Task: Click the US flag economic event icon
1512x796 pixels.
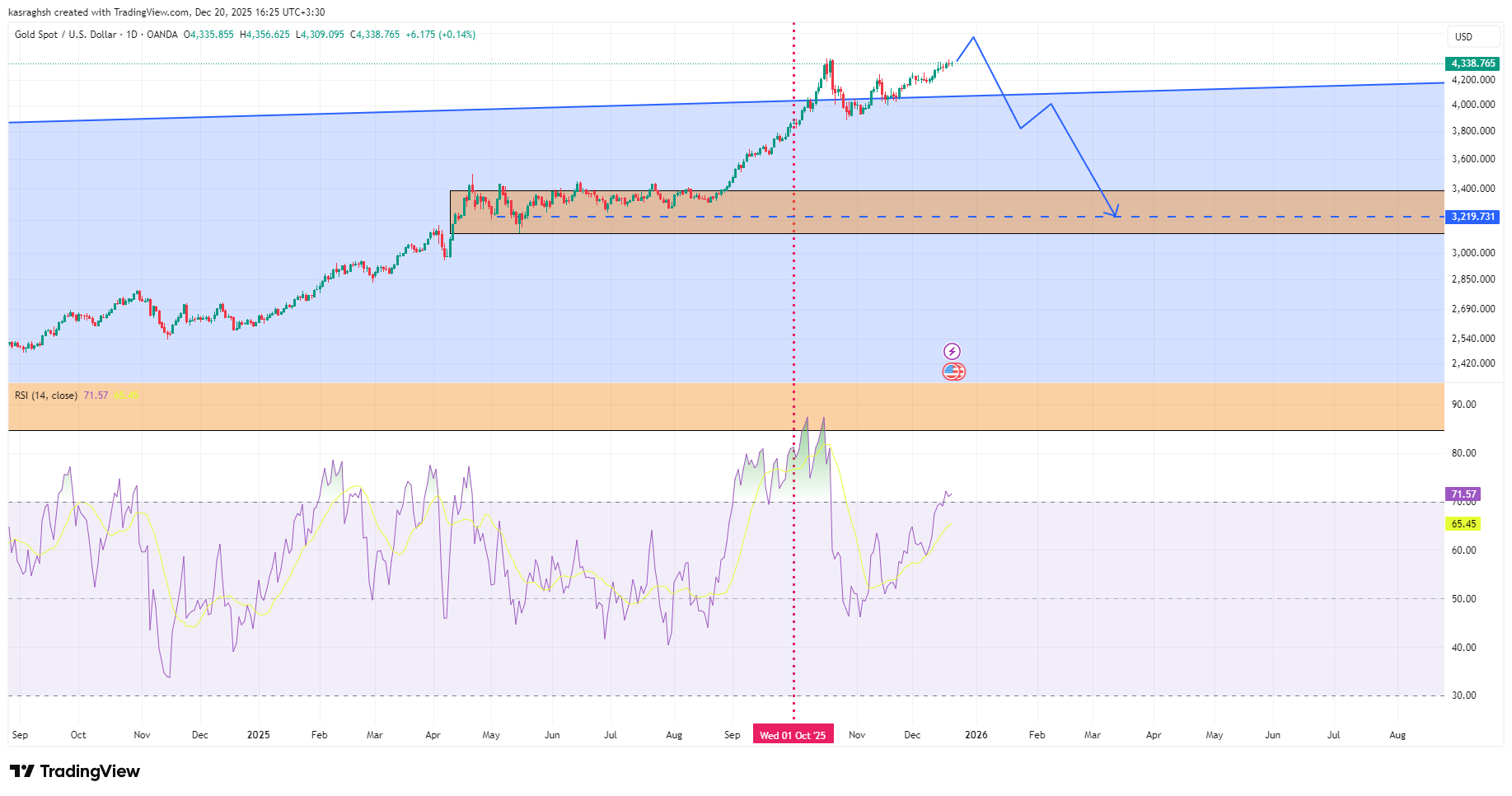Action: point(953,372)
